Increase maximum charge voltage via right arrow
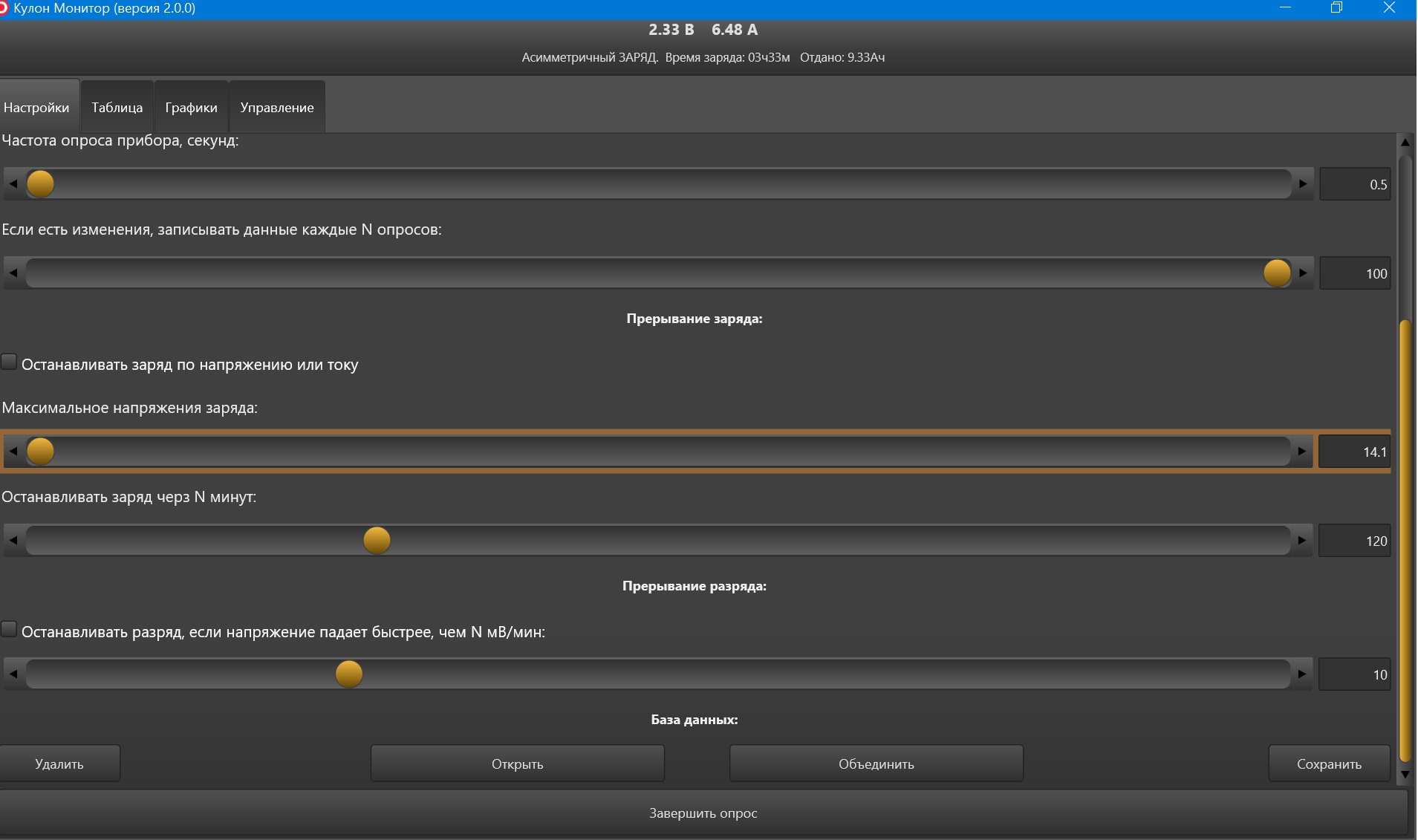 [x=1301, y=452]
